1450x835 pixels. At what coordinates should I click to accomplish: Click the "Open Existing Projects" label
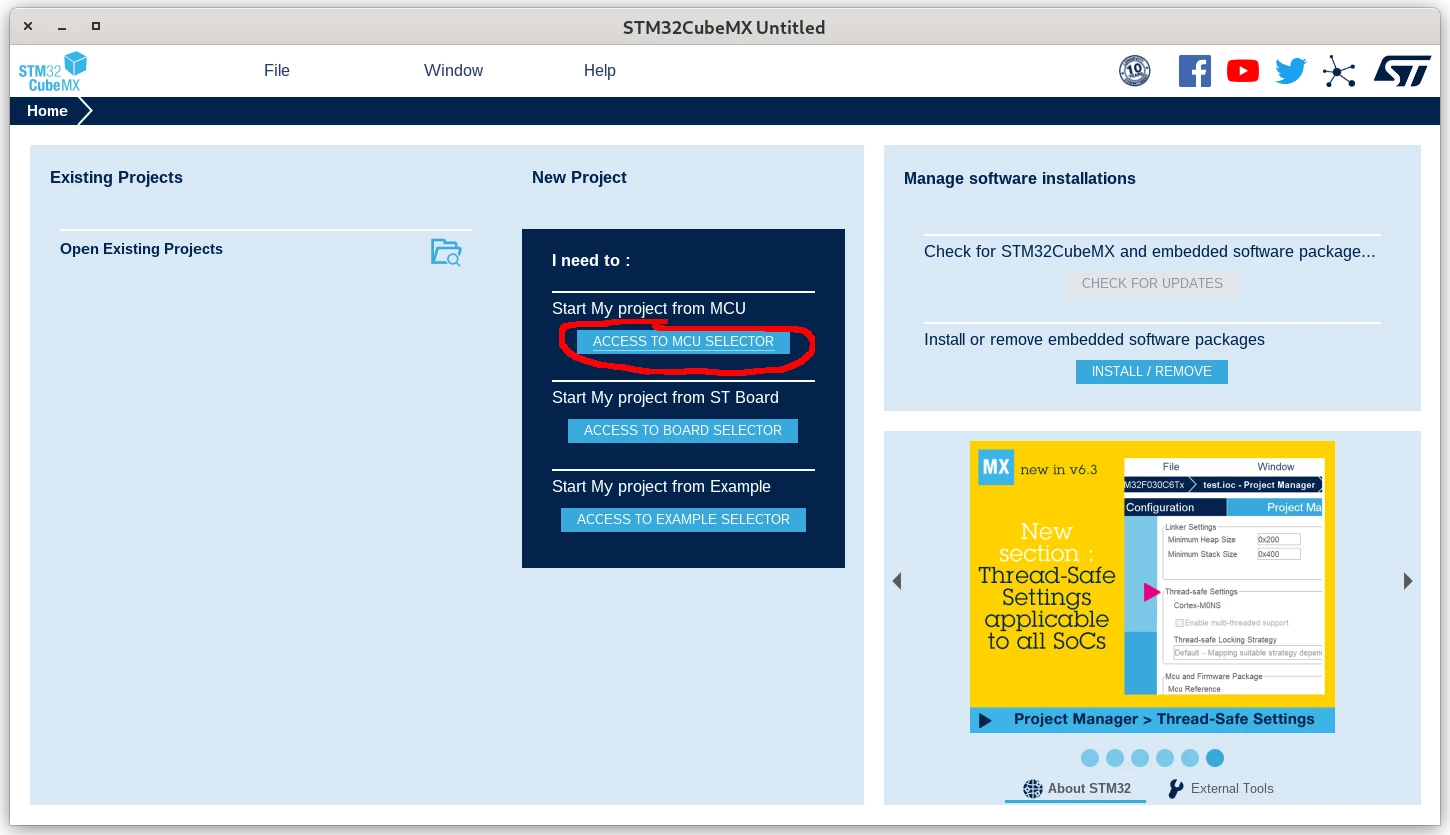141,249
